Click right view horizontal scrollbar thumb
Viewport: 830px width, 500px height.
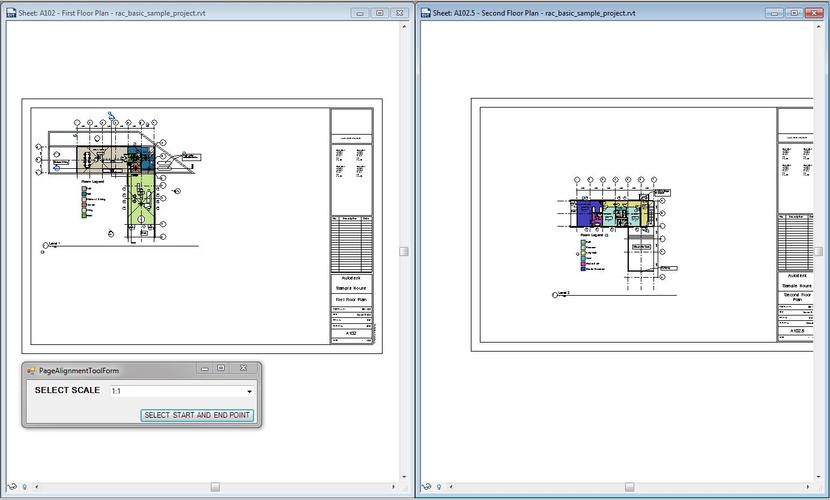(628, 487)
